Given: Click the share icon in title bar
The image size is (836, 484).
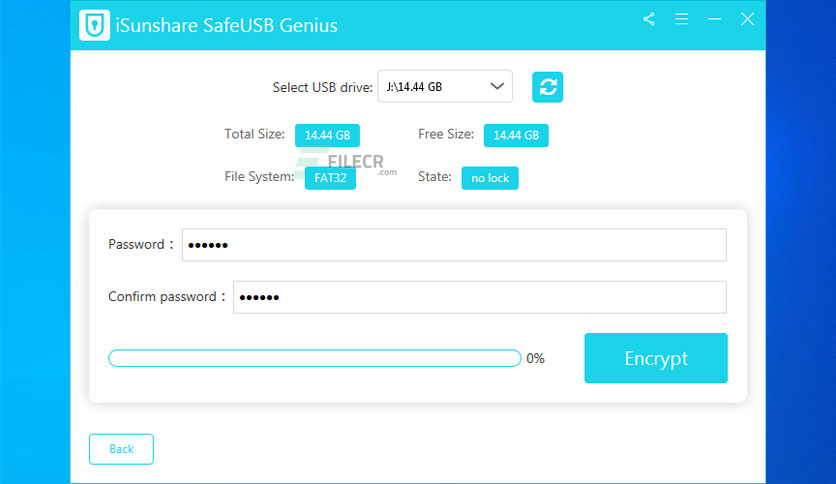Looking at the screenshot, I should [x=649, y=19].
